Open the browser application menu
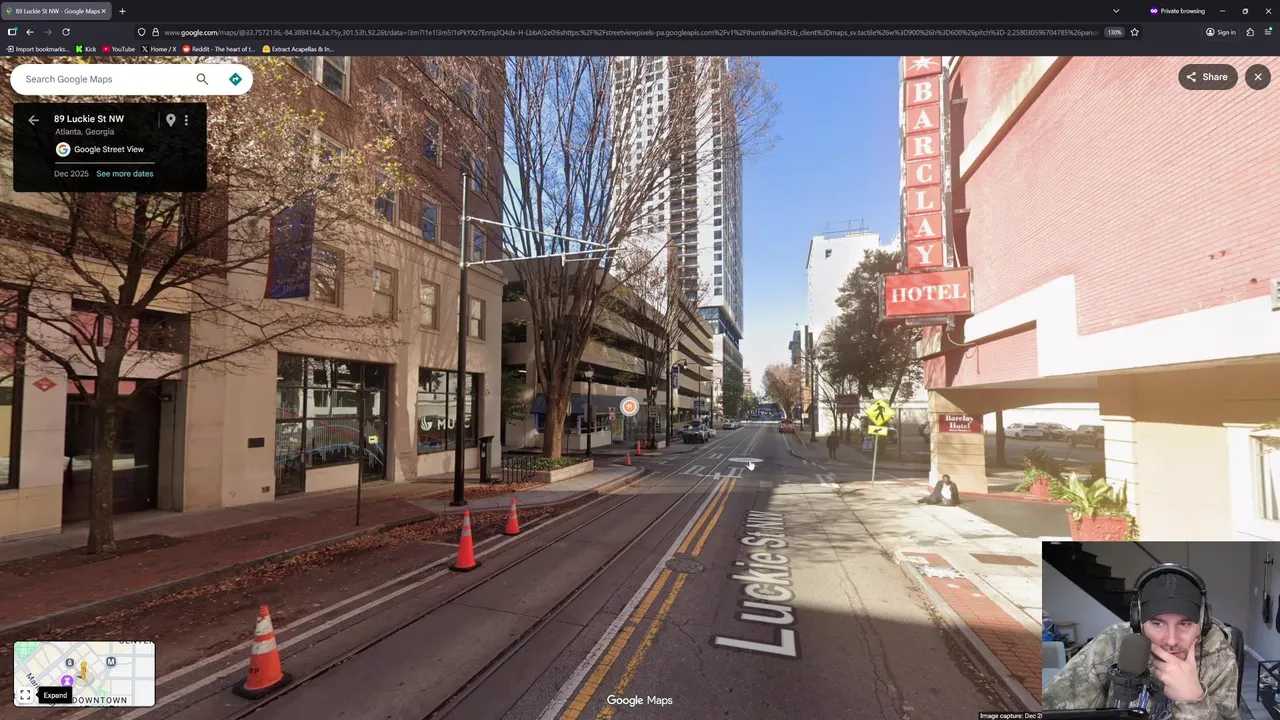Image resolution: width=1280 pixels, height=720 pixels. coord(1268,32)
